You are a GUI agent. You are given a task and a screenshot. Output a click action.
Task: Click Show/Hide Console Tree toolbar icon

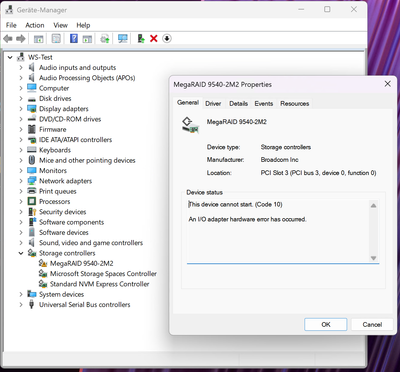click(x=39, y=39)
